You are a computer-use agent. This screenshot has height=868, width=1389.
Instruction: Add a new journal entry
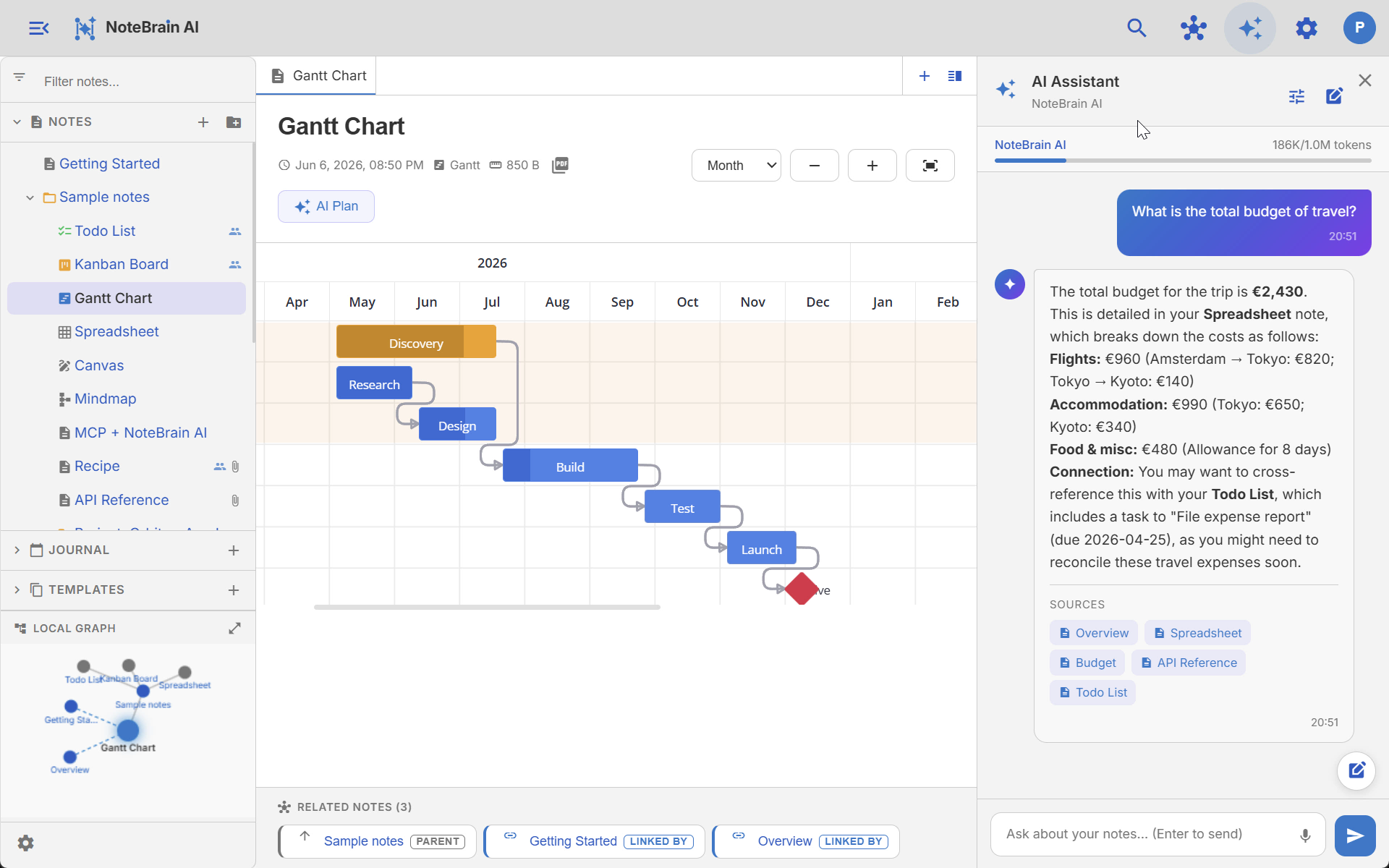234,550
